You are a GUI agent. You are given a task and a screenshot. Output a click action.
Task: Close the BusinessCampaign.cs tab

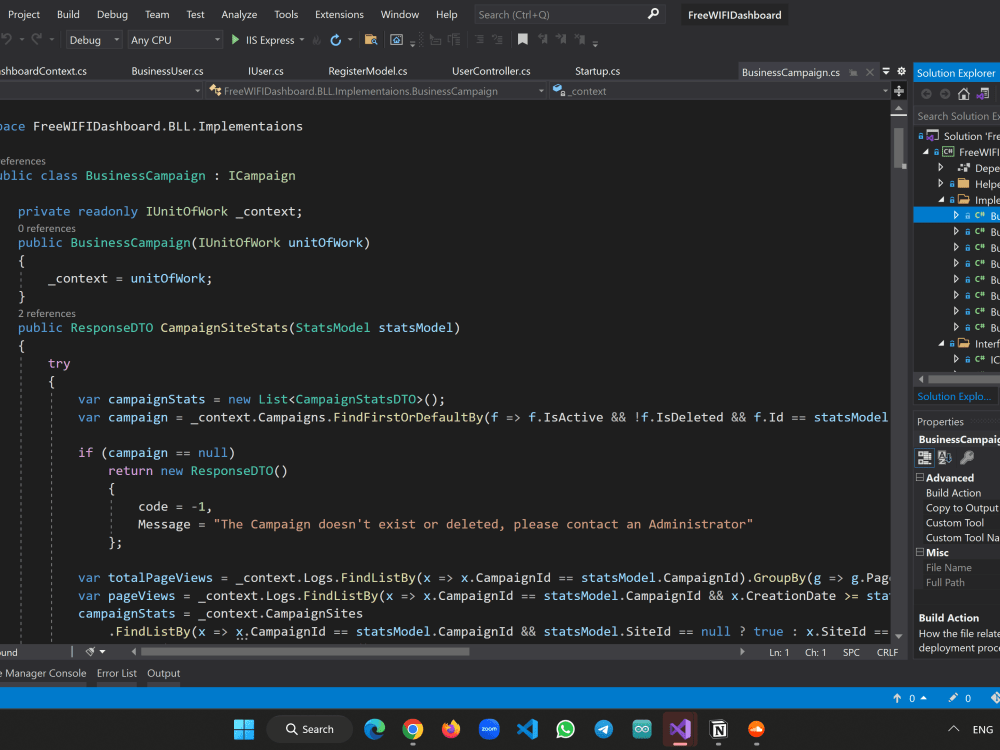(x=869, y=73)
